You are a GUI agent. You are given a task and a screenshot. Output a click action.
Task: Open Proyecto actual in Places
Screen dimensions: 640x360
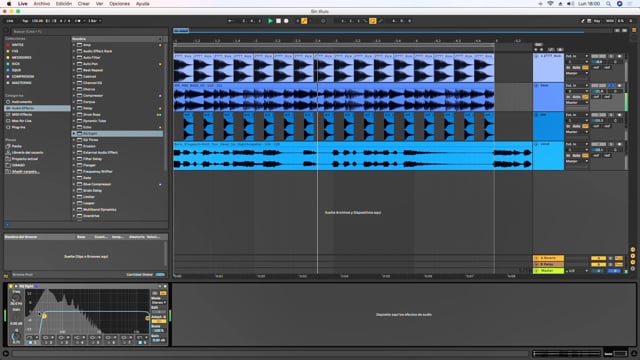[24, 159]
